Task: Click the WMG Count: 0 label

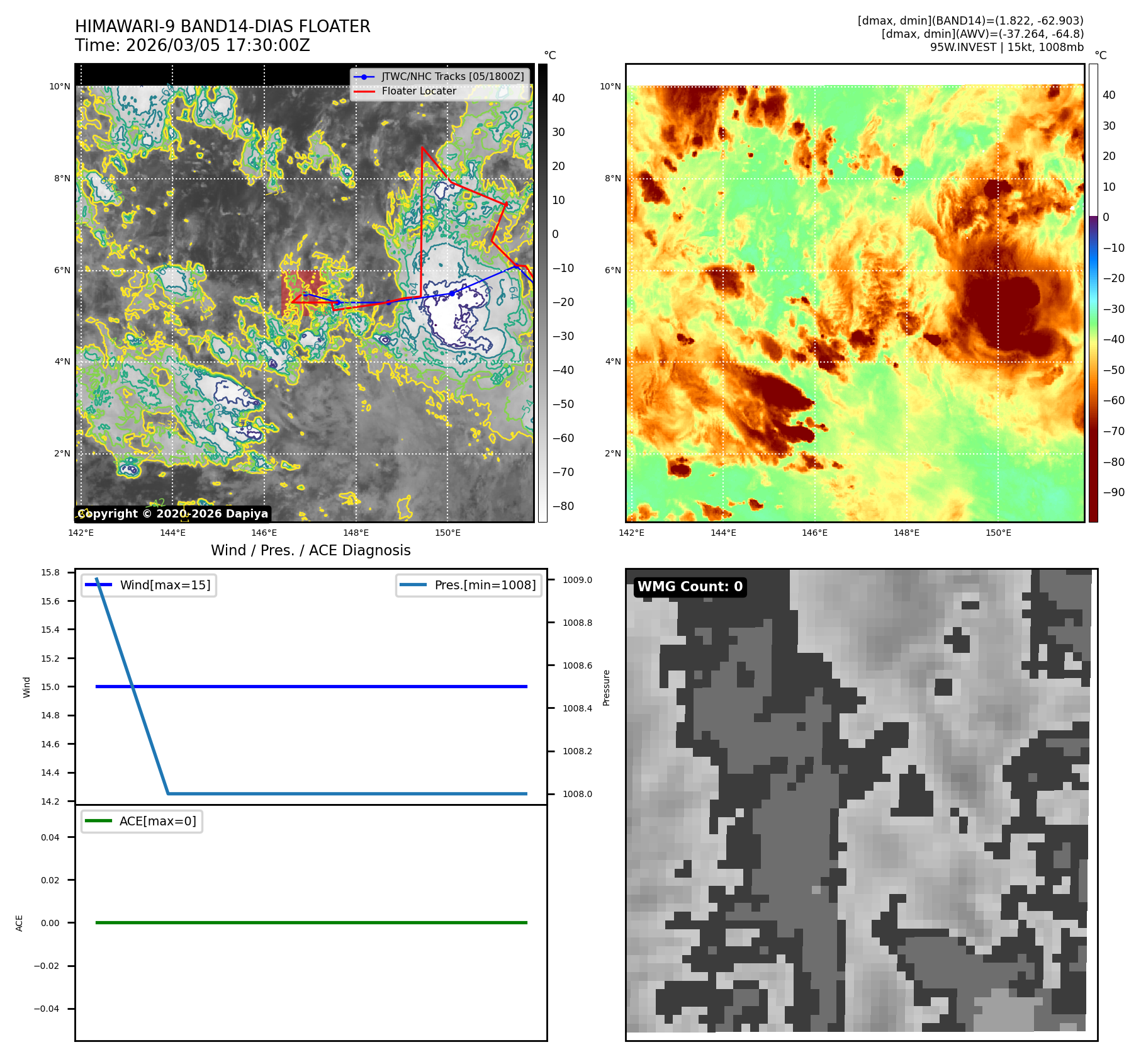Action: point(690,587)
